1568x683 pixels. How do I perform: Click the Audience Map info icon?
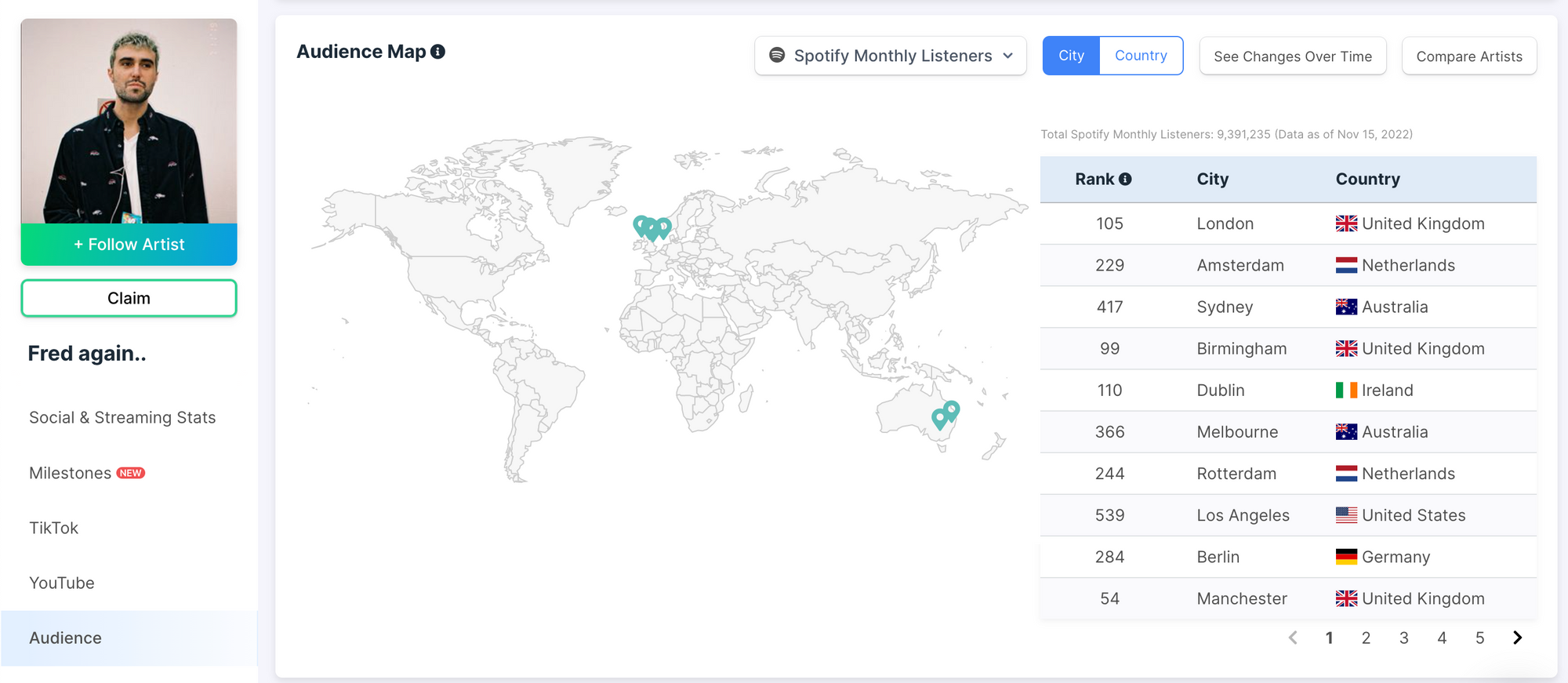(x=438, y=52)
